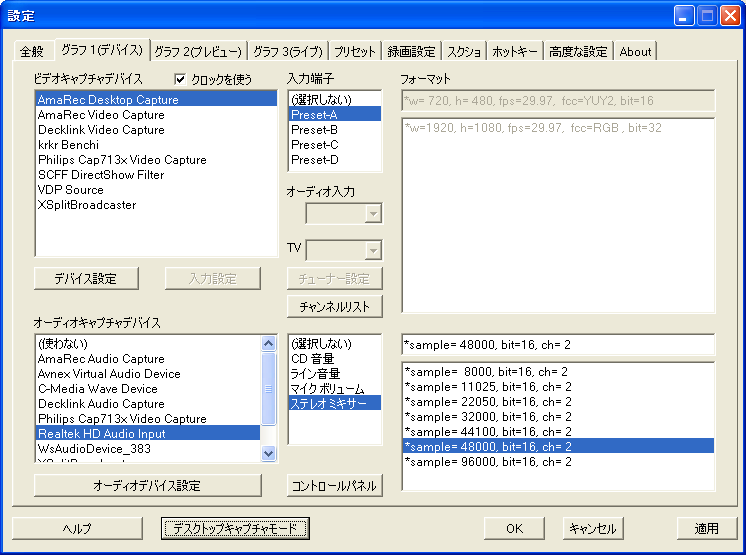Select Preset-C input
746x555 pixels.
[335, 145]
